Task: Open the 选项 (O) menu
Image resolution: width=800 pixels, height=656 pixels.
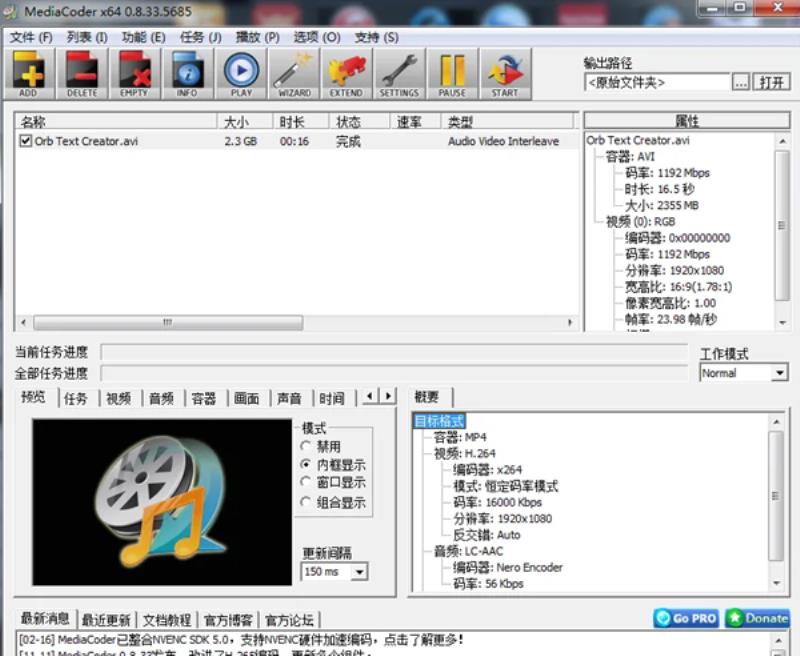Action: (x=317, y=37)
